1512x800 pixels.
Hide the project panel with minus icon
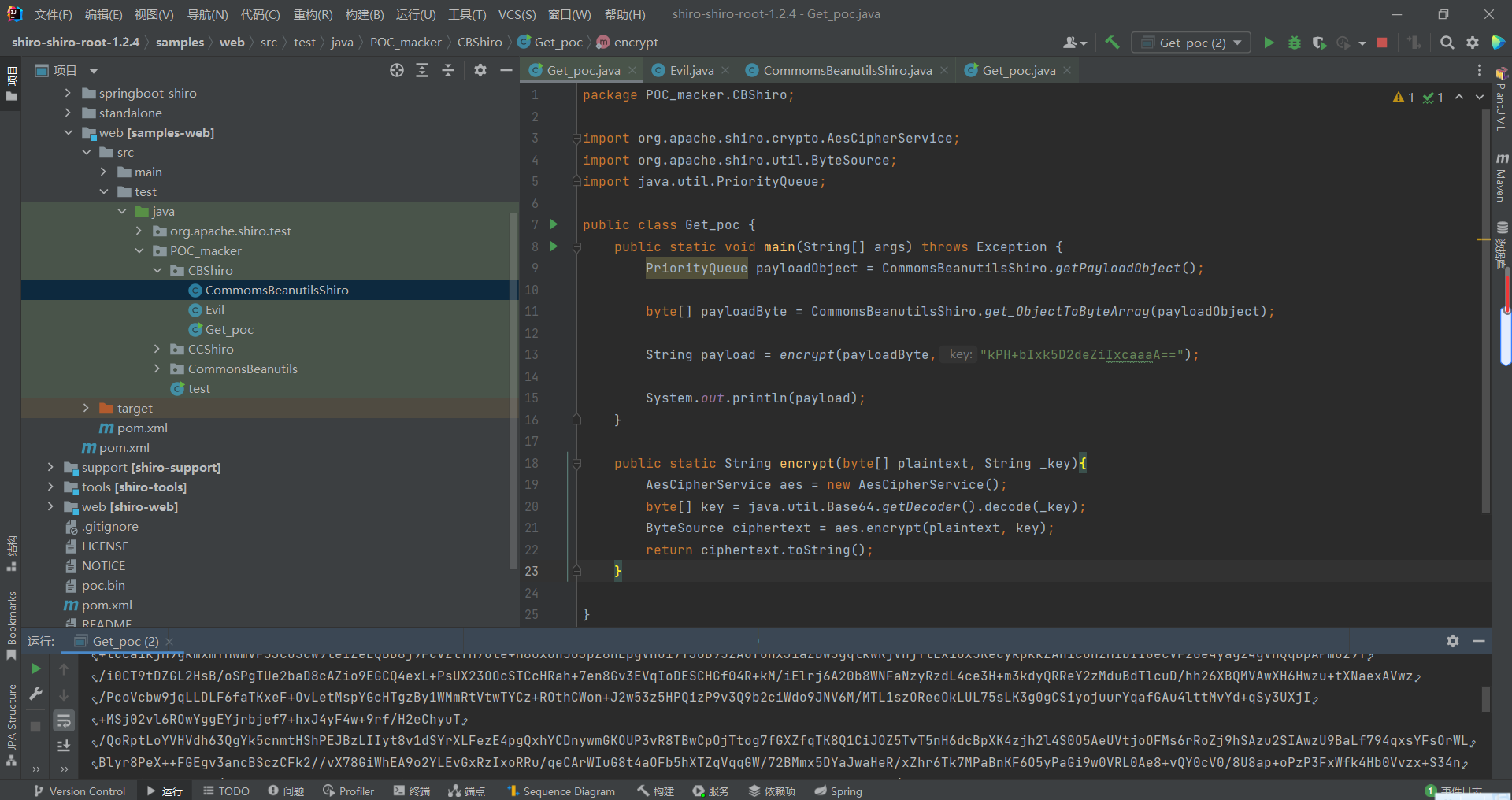(x=506, y=70)
